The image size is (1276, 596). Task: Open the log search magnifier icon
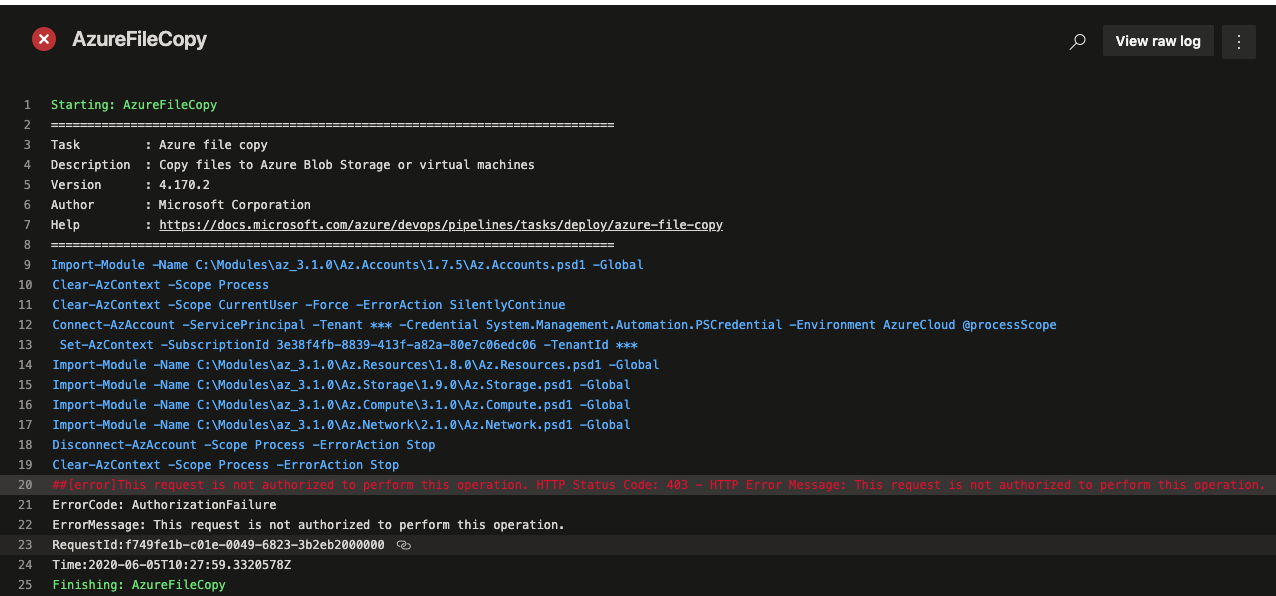point(1077,42)
